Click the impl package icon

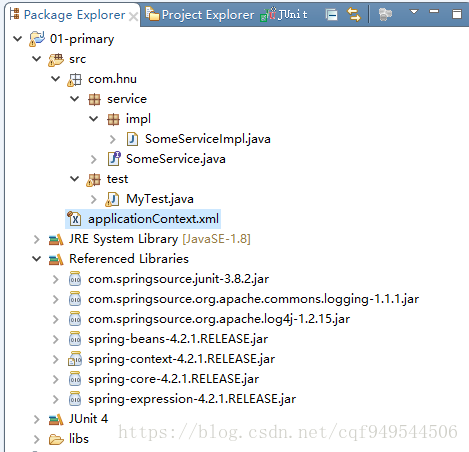tap(113, 119)
